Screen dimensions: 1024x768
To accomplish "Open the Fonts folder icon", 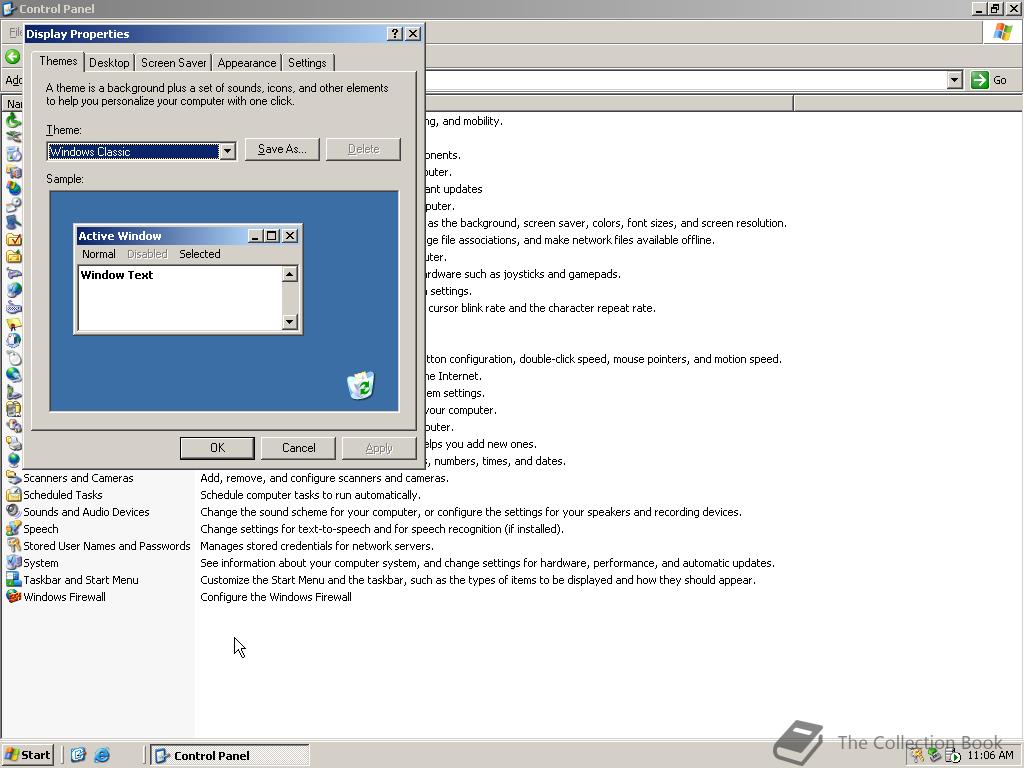I will click(13, 257).
